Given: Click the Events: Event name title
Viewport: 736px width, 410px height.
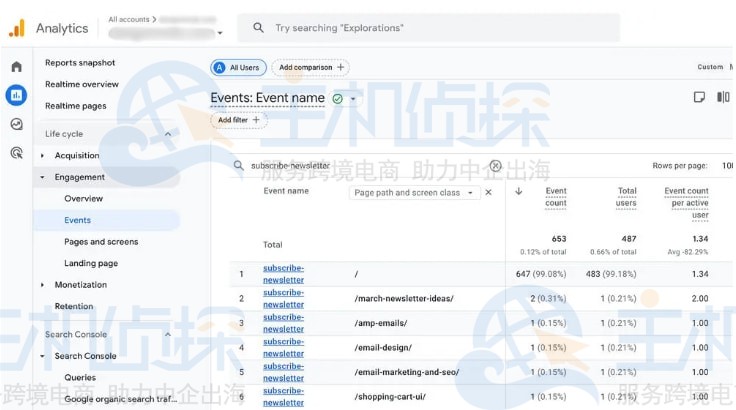Looking at the screenshot, I should [268, 98].
